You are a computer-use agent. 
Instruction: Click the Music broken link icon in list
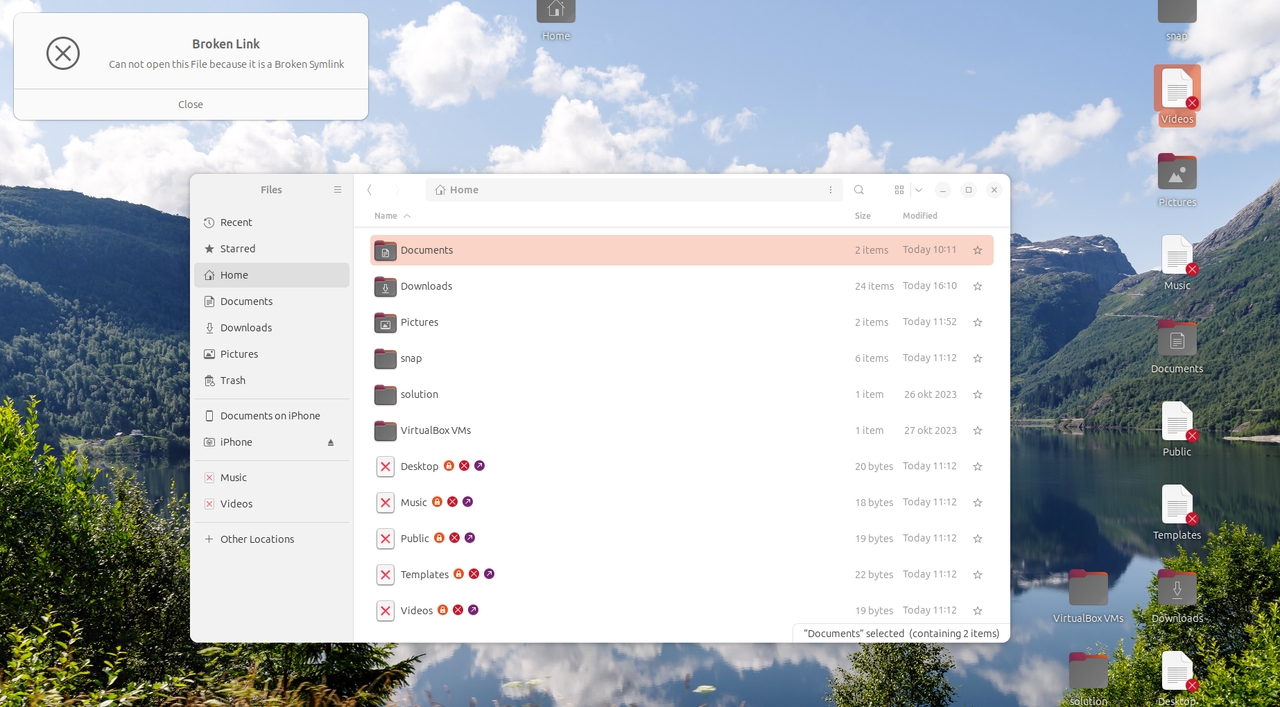(385, 502)
